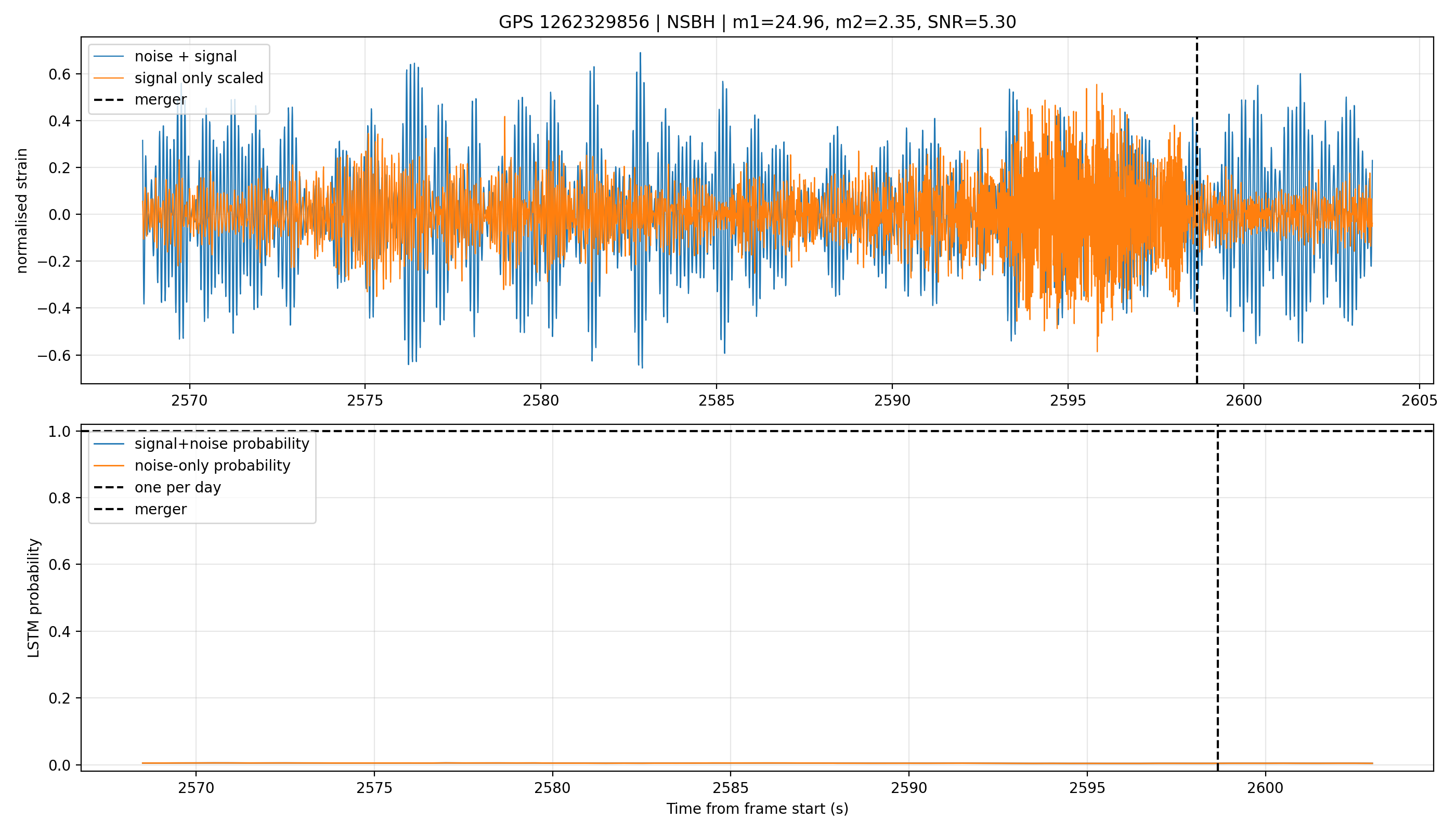Viewport: 1456px width, 832px height.
Task: Click the 'merger' entry in the bottom legend
Action: (140, 509)
